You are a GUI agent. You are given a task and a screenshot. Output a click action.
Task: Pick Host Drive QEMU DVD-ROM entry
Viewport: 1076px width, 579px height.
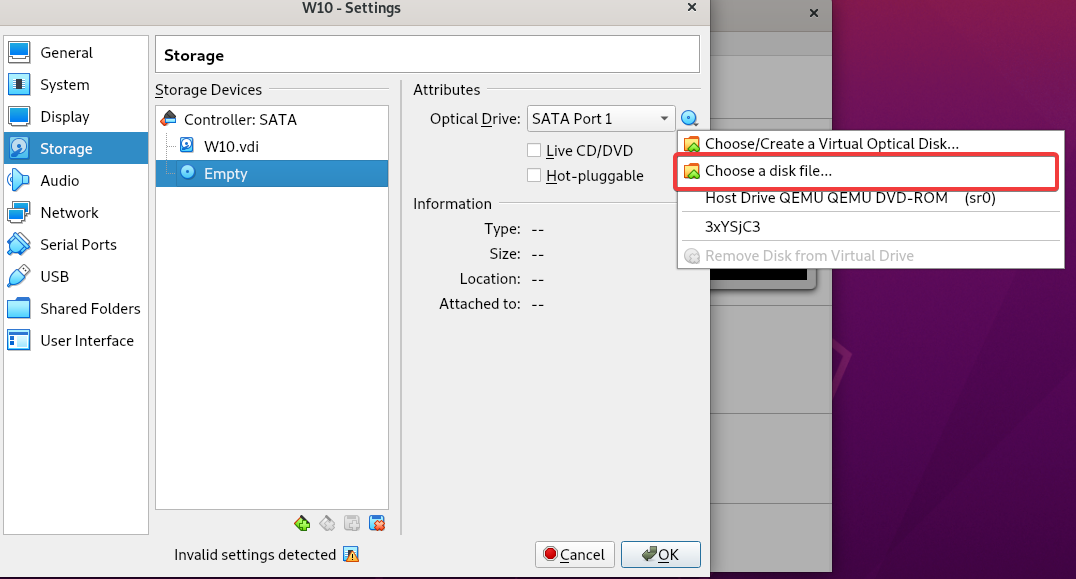870,198
